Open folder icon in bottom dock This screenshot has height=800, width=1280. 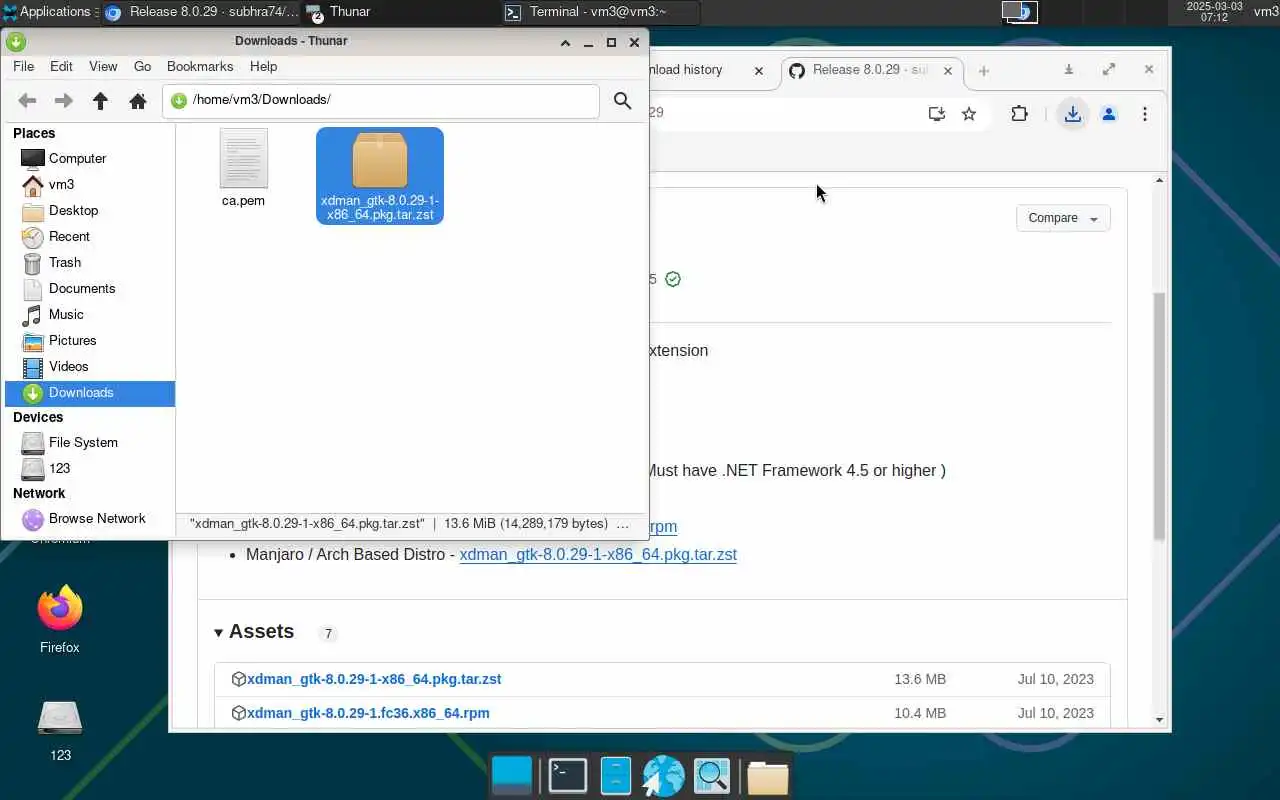pos(768,776)
